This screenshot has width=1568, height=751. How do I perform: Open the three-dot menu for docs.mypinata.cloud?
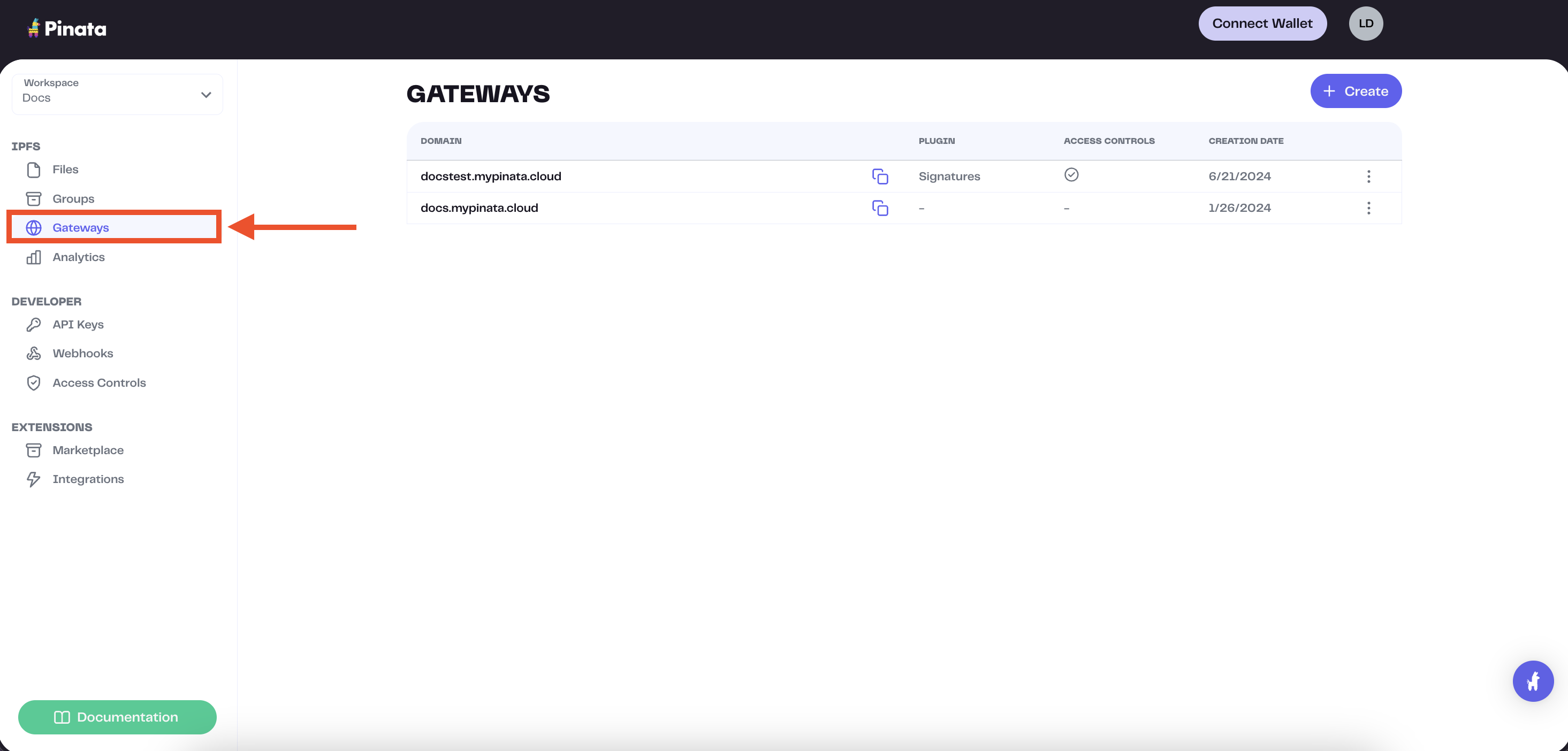tap(1368, 208)
